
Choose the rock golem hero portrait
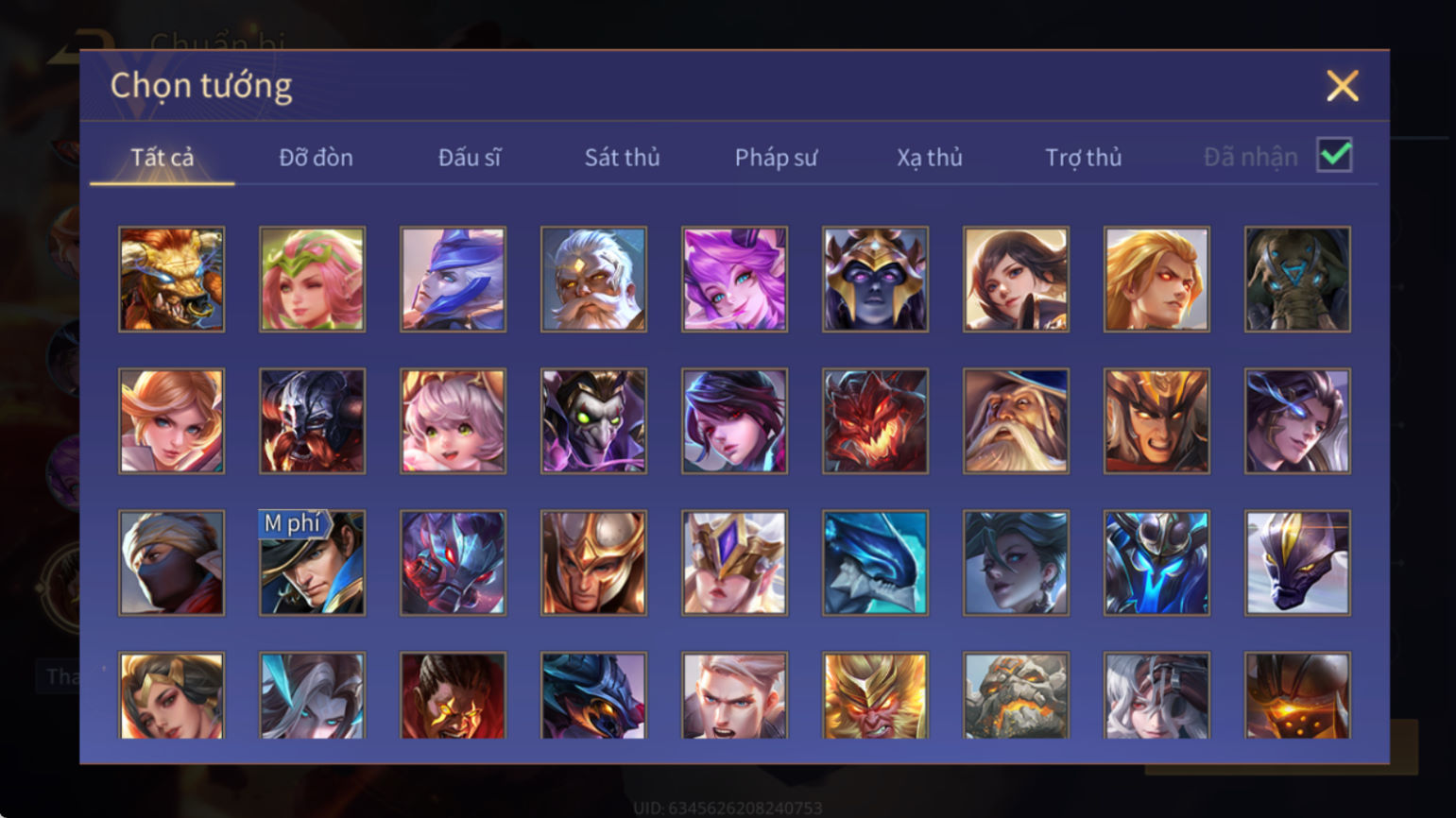1016,695
